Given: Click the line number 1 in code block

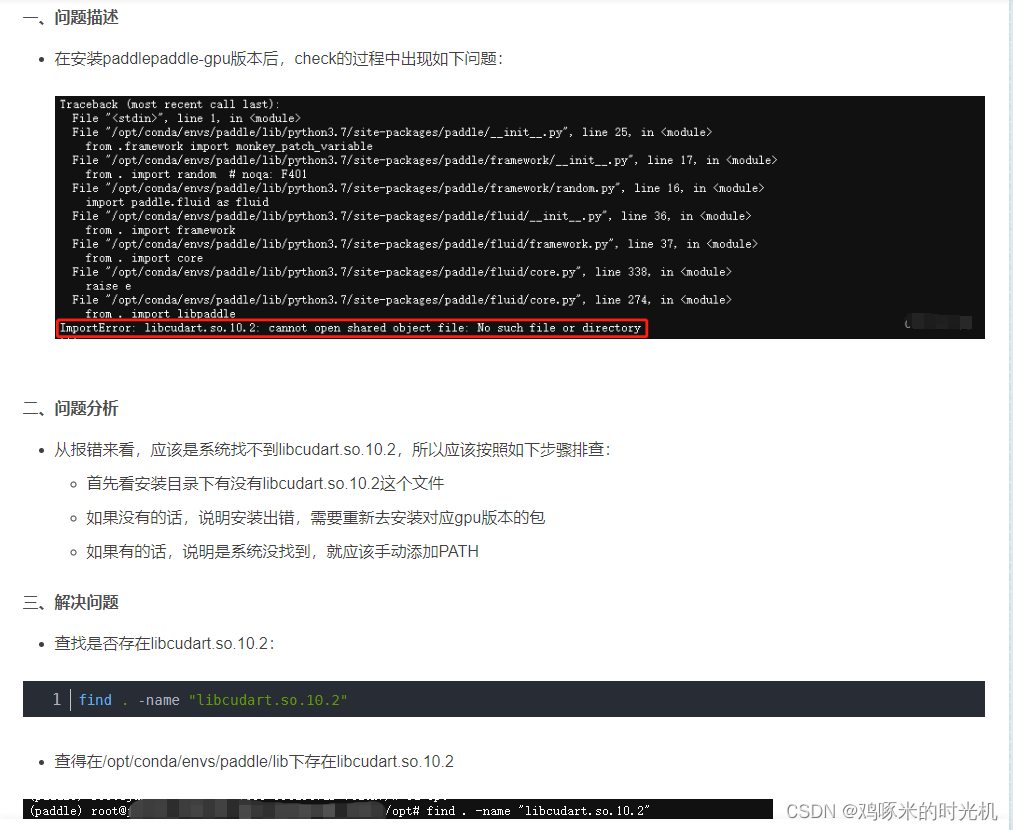Looking at the screenshot, I should [x=56, y=699].
